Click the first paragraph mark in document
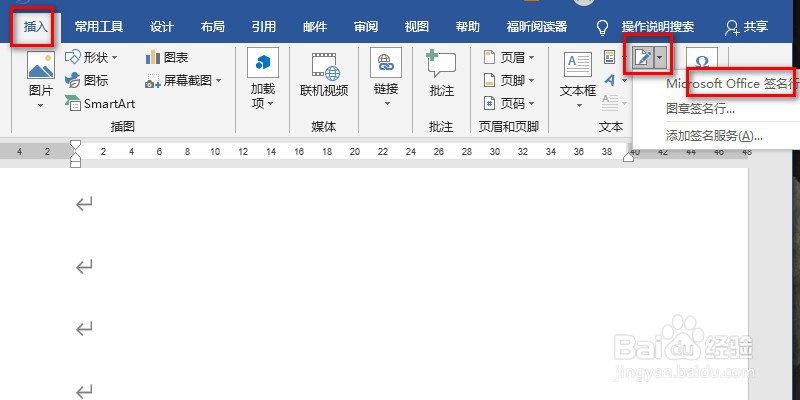 pos(85,205)
